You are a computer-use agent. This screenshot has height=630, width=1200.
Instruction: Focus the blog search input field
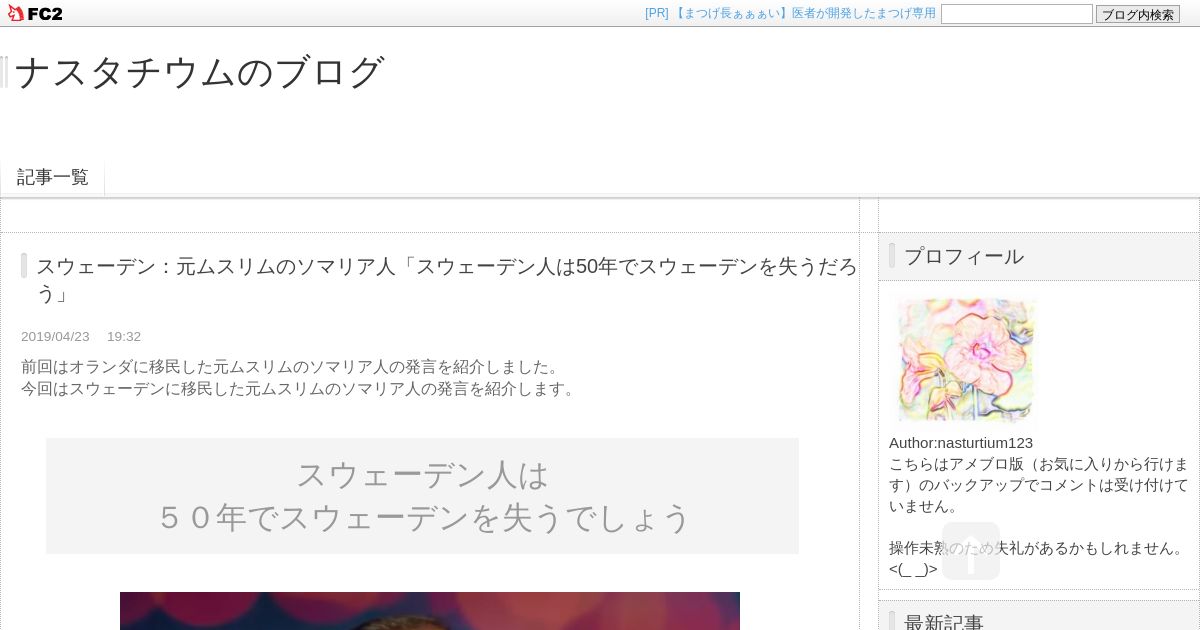[x=1016, y=14]
